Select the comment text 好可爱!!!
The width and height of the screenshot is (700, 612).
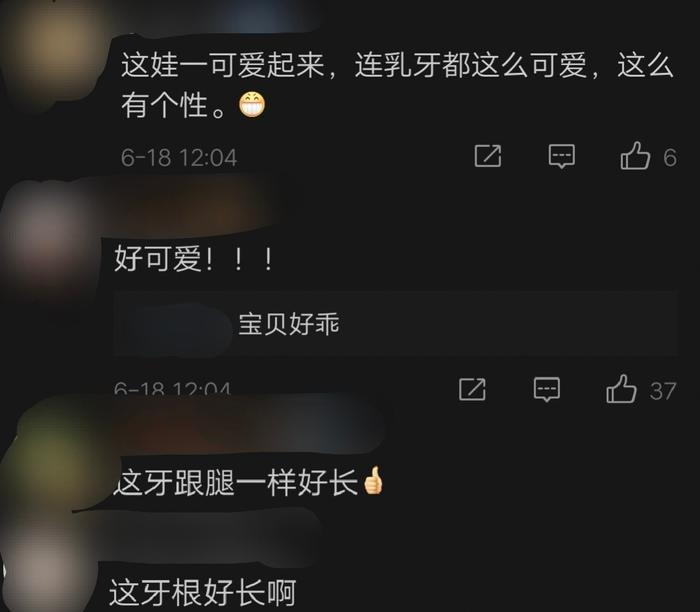tap(194, 259)
